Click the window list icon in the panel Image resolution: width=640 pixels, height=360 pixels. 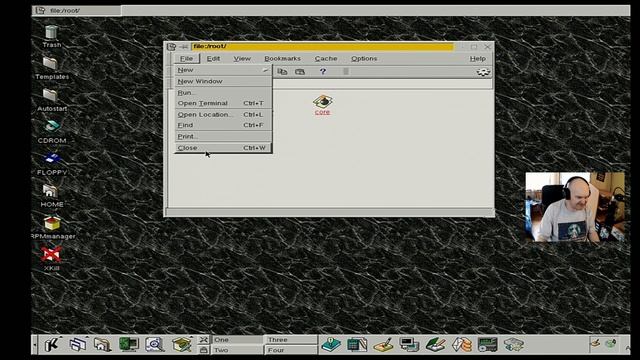[x=78, y=345]
